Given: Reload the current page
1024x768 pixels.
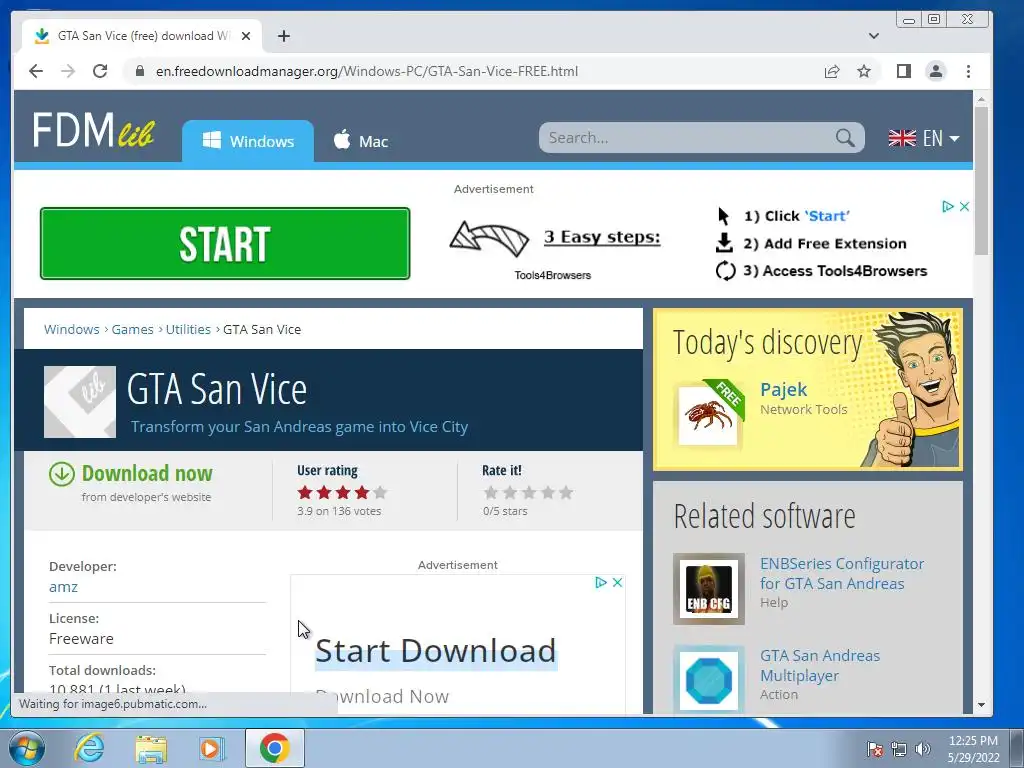Looking at the screenshot, I should click(x=100, y=71).
